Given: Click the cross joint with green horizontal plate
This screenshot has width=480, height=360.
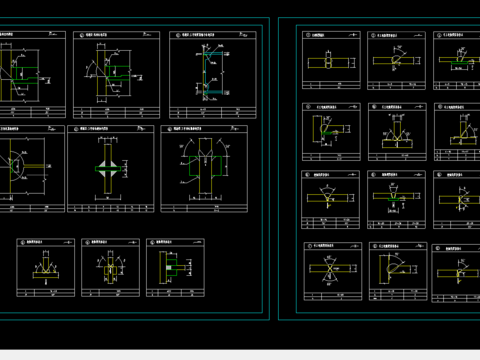Looking at the screenshot, I should [x=111, y=169].
